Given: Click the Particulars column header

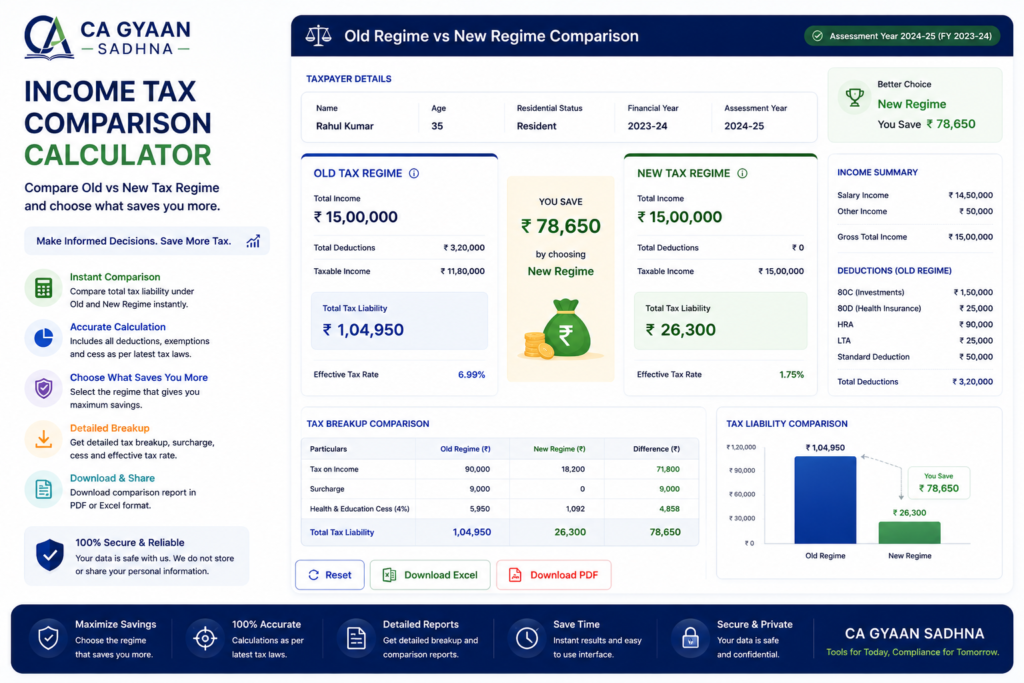Looking at the screenshot, I should pos(328,449).
